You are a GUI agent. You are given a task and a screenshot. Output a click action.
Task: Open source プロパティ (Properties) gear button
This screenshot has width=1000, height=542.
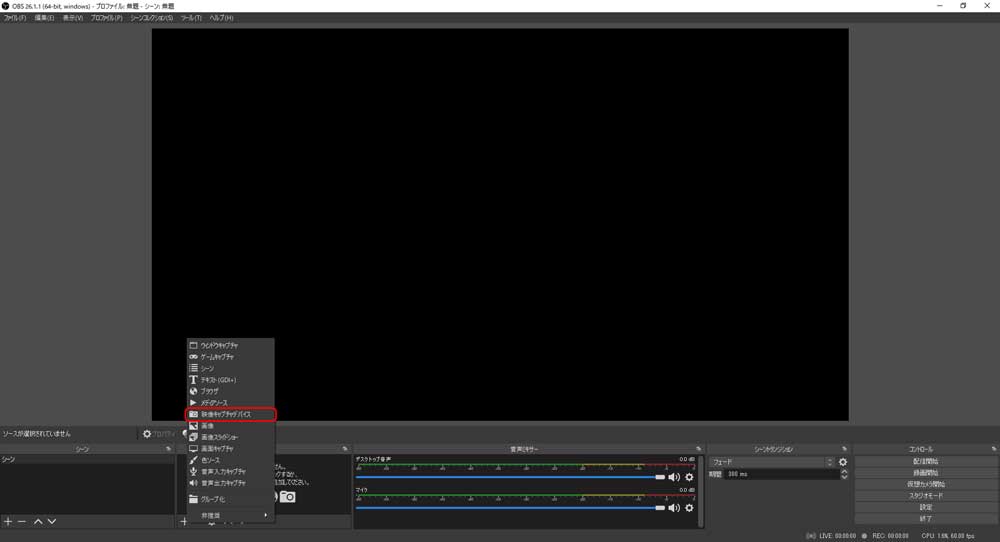pos(158,434)
